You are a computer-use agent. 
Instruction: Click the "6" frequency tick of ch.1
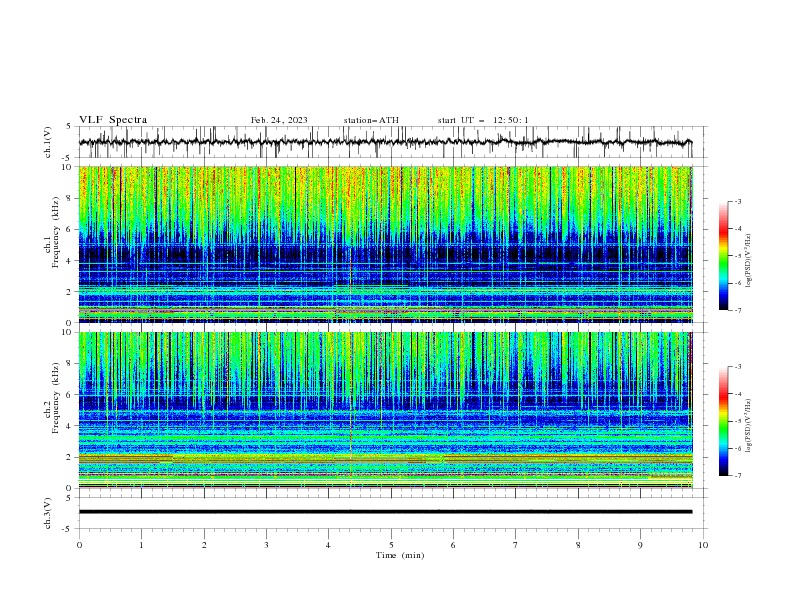pos(71,229)
